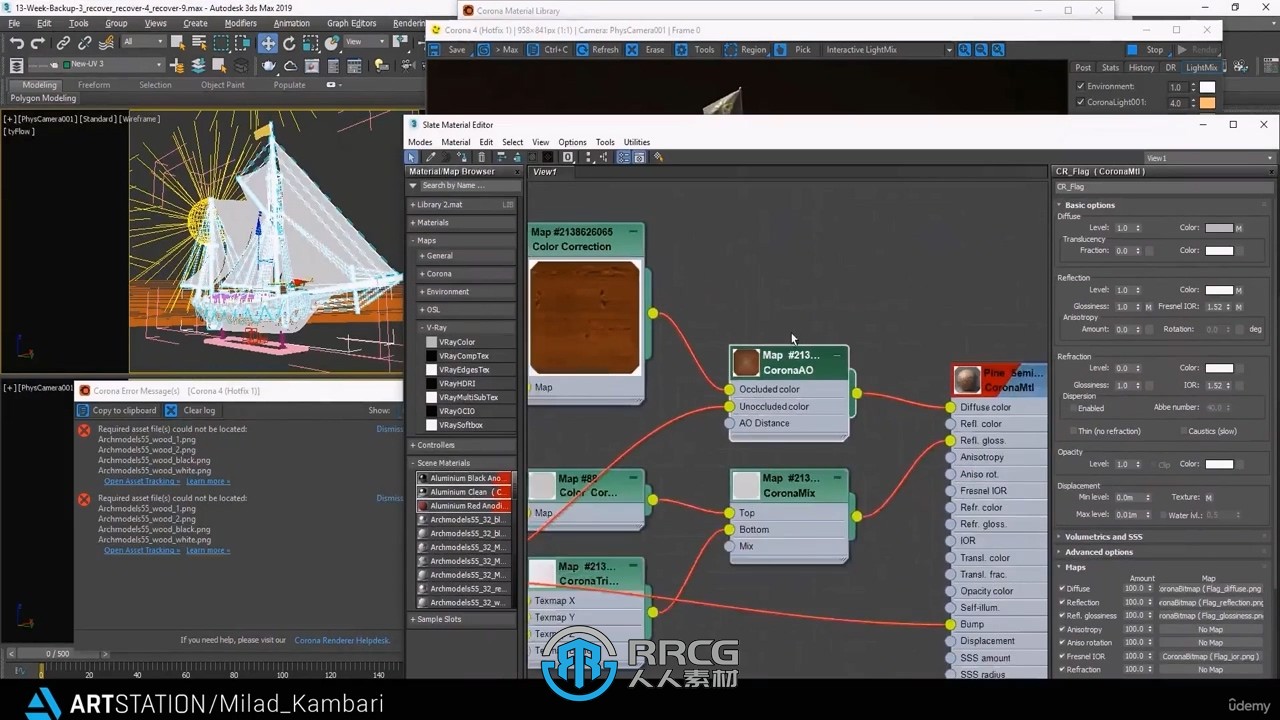Open the Interactive LightMix dropdown
This screenshot has height=720, width=1280.
tap(889, 49)
